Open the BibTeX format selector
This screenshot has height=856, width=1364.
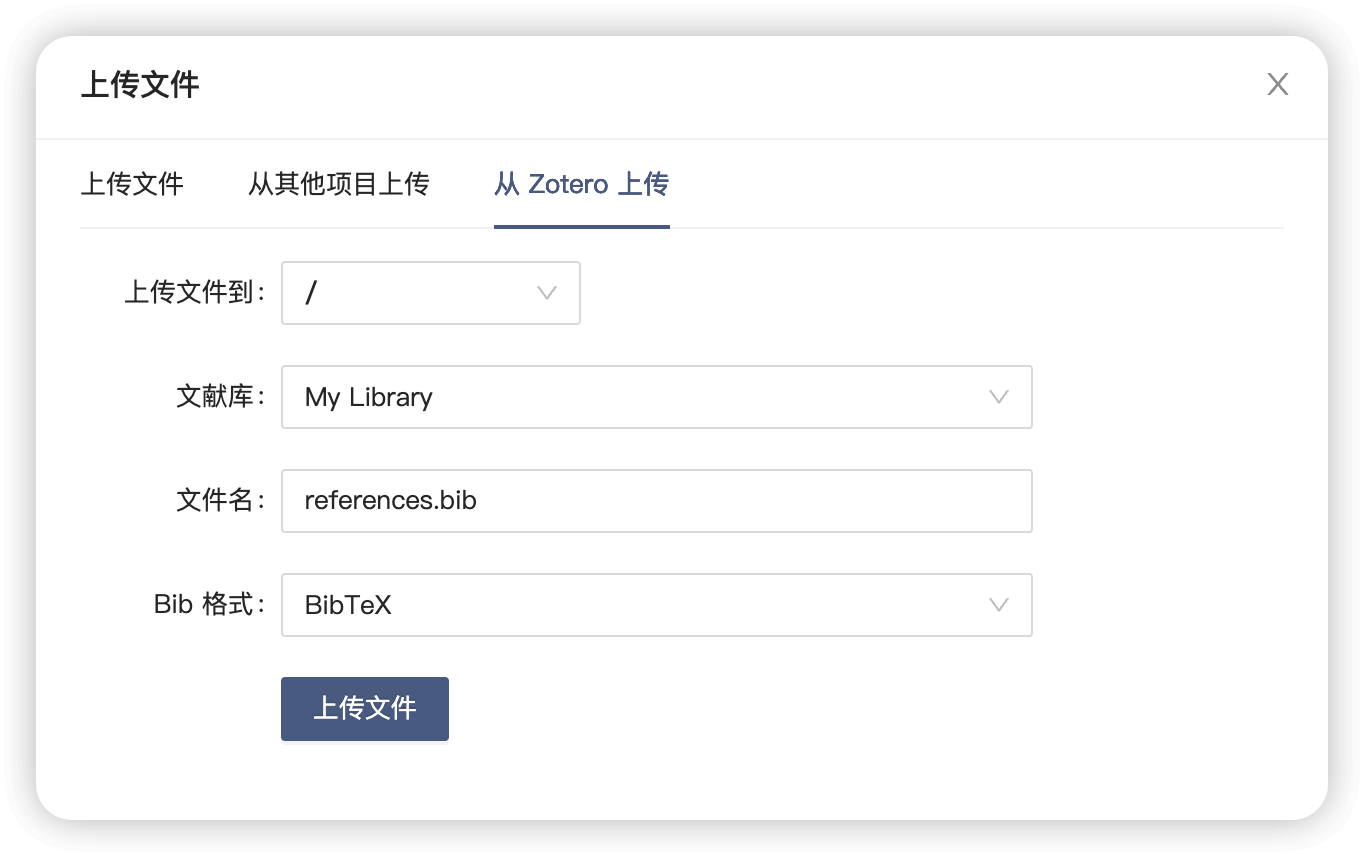click(x=657, y=605)
